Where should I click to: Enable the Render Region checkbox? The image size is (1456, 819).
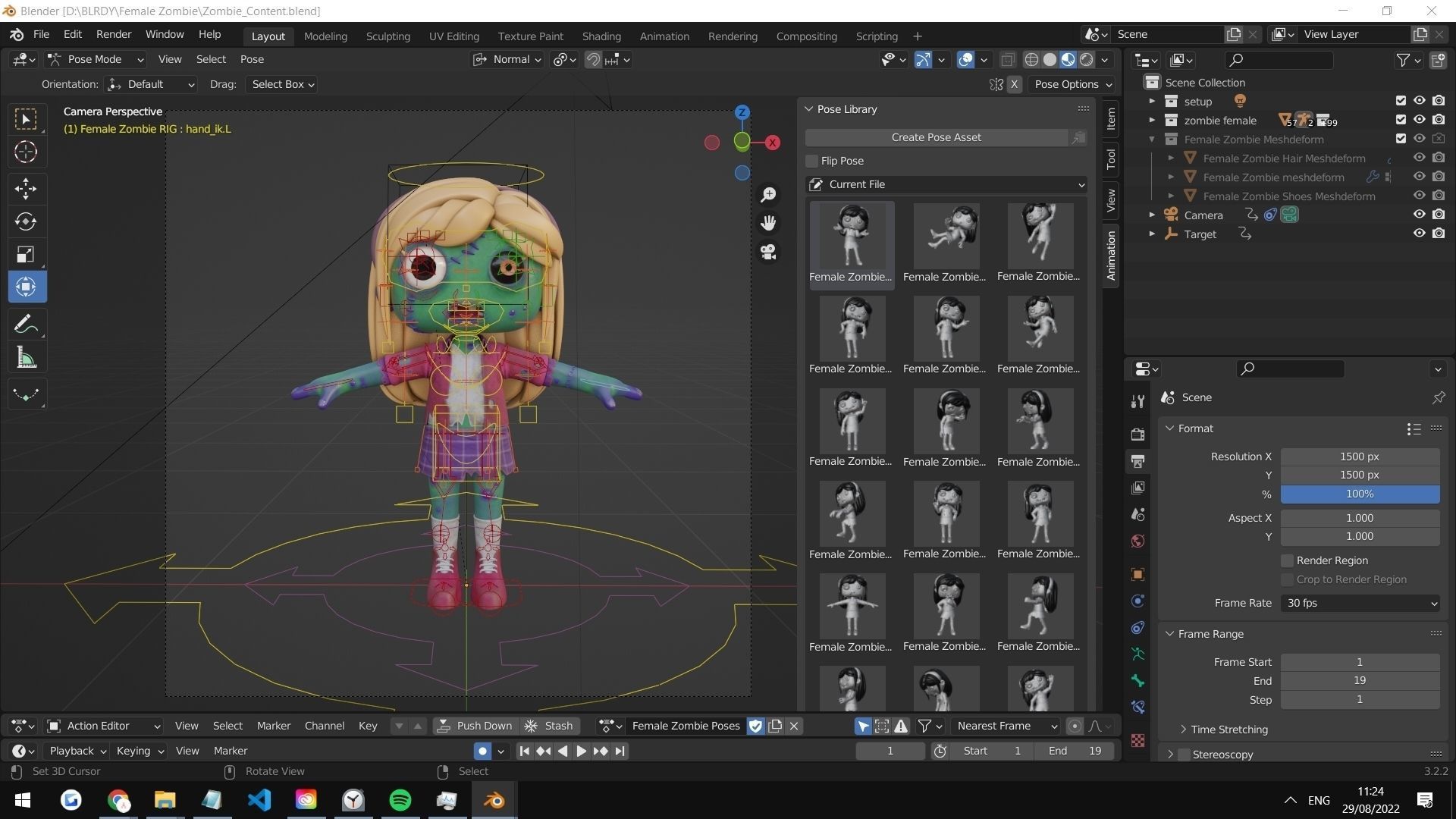[1287, 560]
